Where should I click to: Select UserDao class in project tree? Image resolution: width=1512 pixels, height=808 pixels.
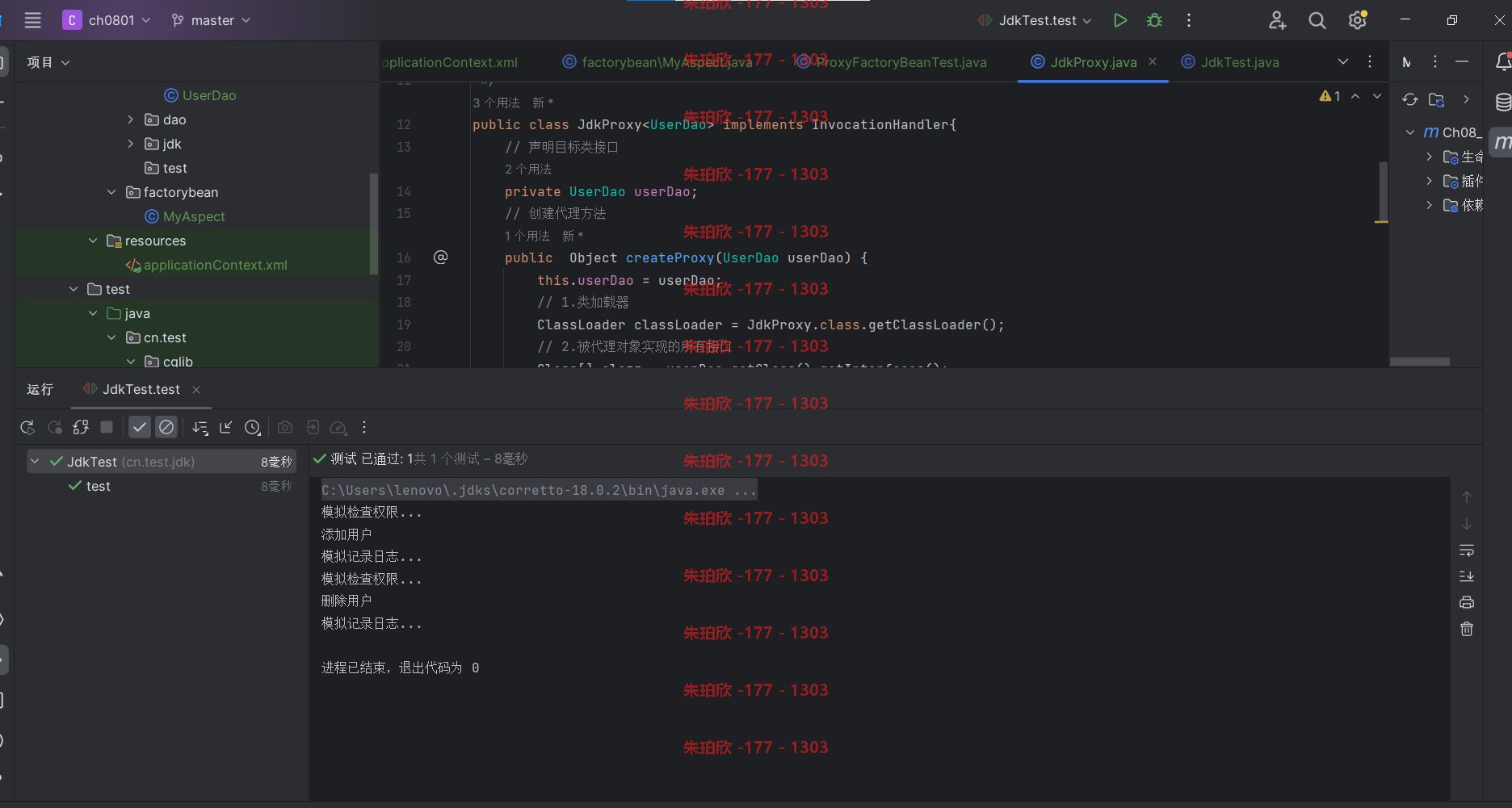(200, 95)
